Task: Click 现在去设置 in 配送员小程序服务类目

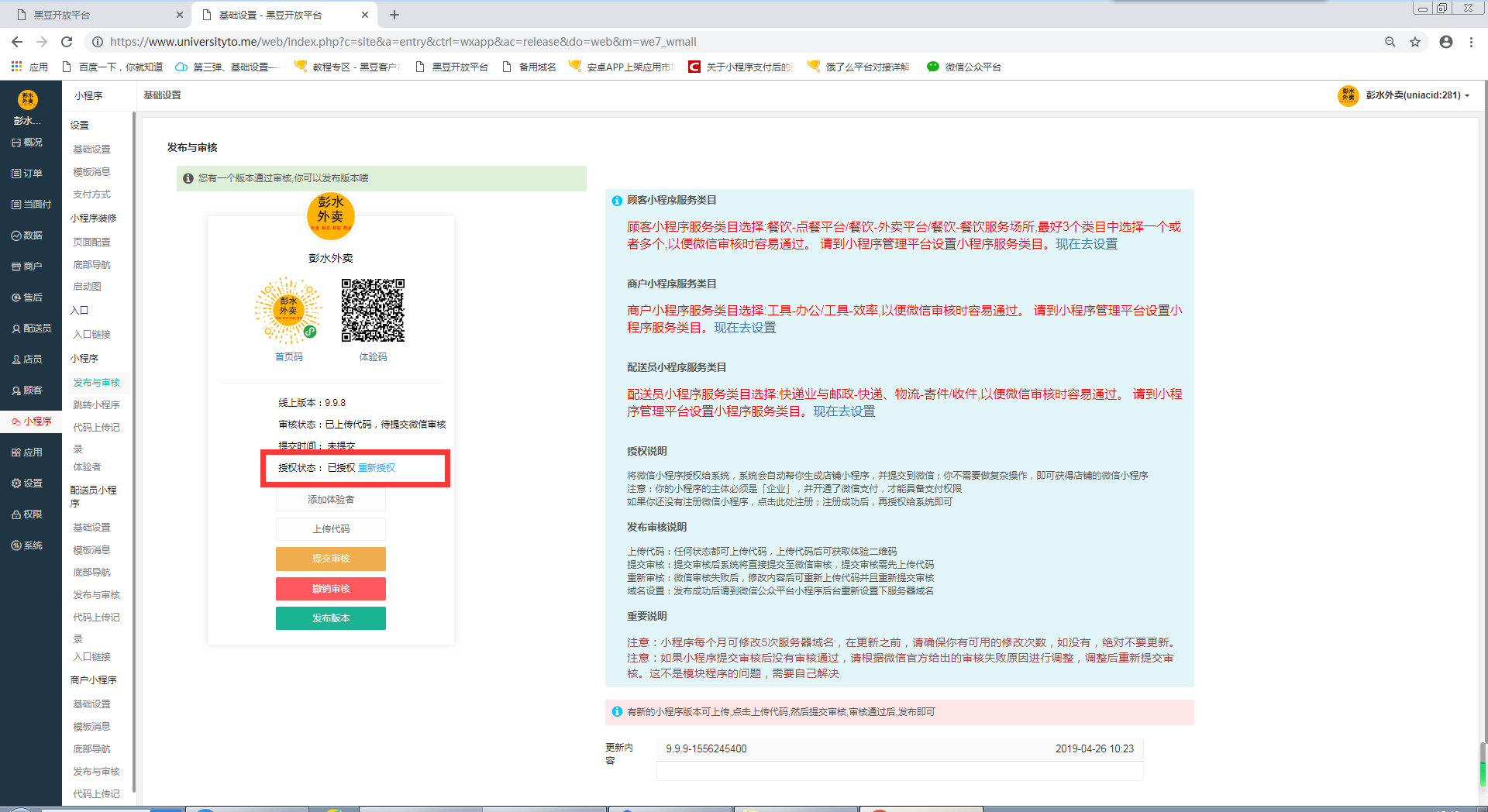Action: click(844, 411)
